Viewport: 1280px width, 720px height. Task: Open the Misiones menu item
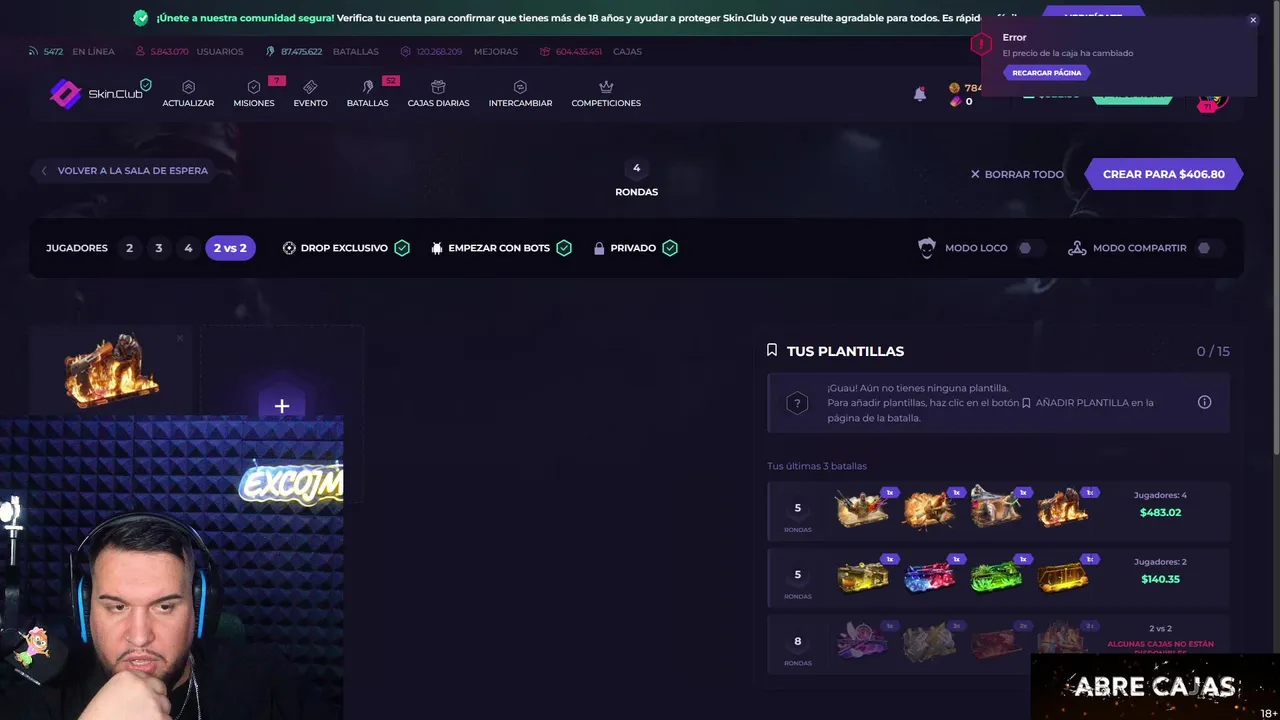pyautogui.click(x=254, y=93)
